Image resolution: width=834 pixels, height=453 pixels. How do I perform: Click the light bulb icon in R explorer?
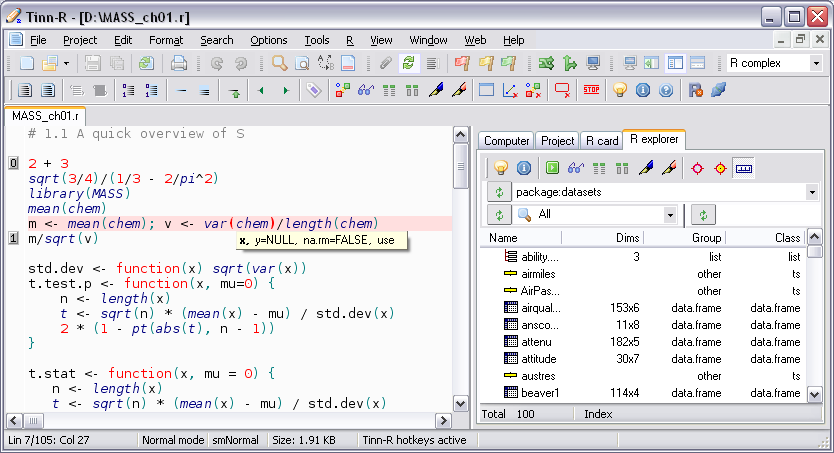coord(500,167)
